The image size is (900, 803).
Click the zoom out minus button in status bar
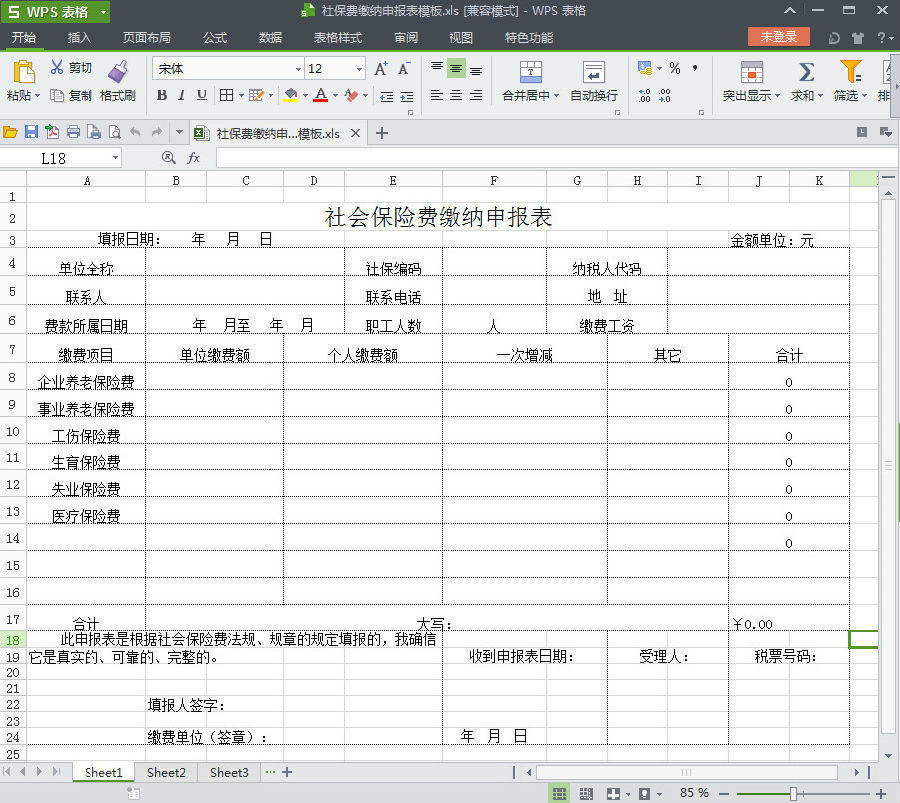tap(724, 794)
